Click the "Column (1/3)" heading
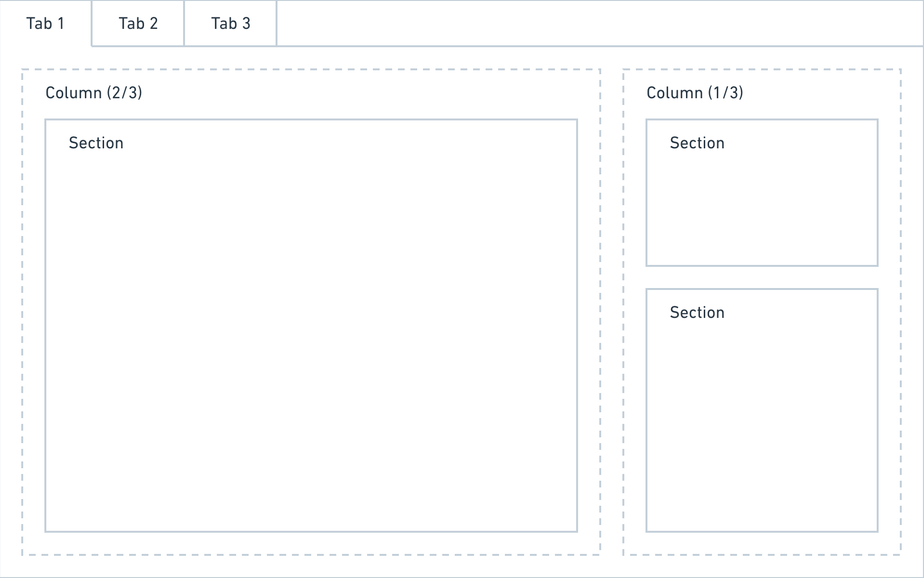 pos(695,93)
